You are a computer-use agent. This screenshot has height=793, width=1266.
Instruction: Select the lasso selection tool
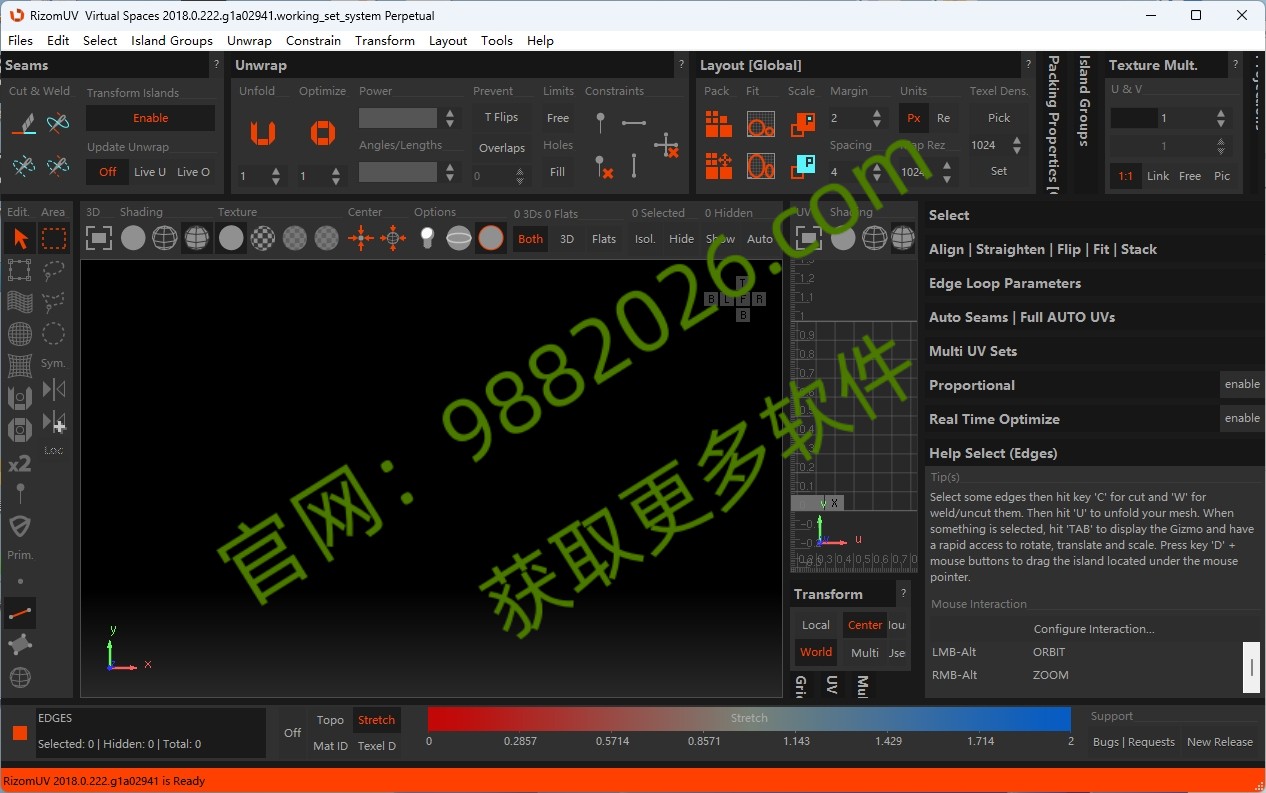54,270
